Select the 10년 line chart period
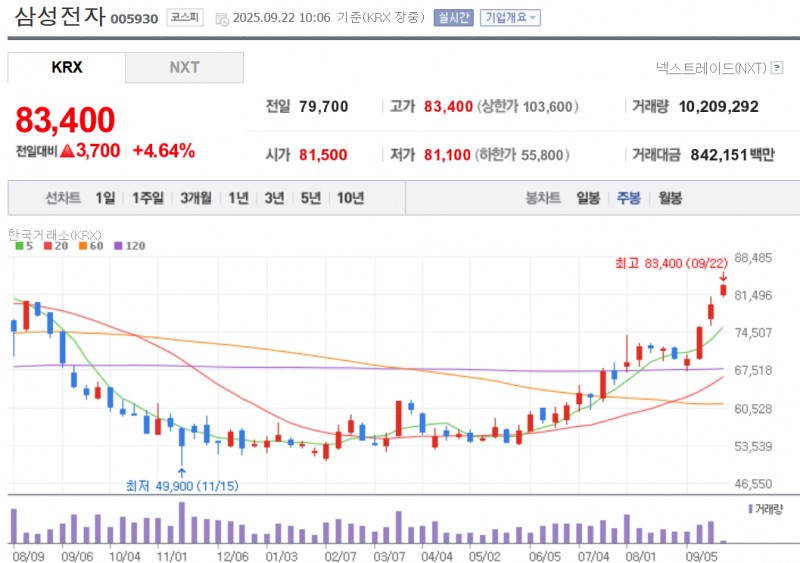Screen dimensions: 800x563 click(x=351, y=198)
